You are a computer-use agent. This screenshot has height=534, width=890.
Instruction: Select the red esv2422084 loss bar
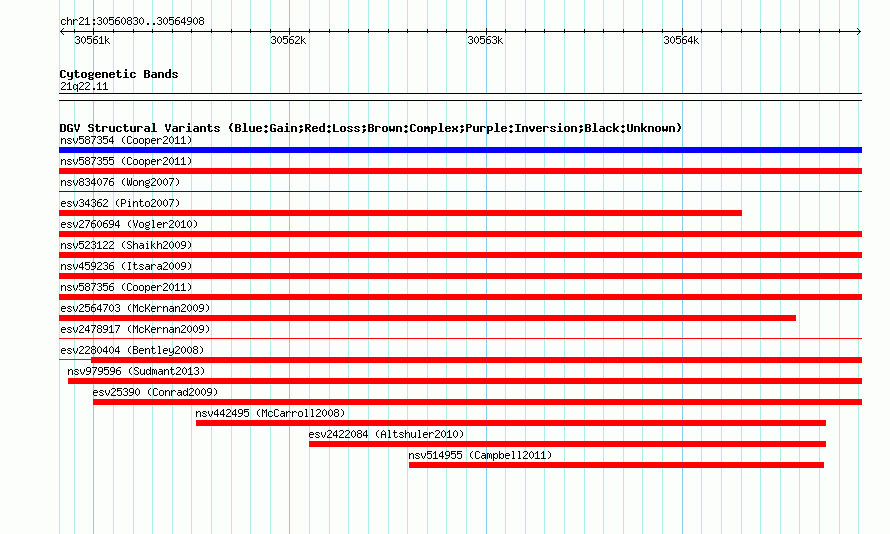coord(568,444)
